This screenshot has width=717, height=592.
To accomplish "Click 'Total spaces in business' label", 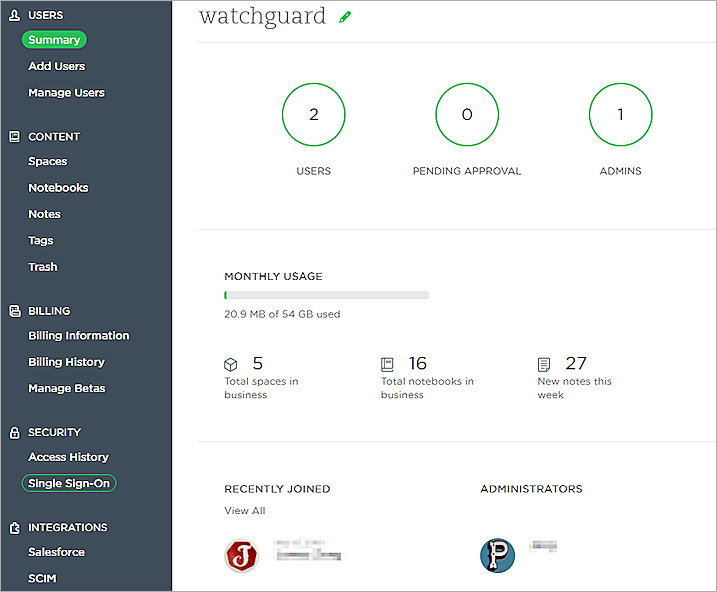I will coord(261,388).
